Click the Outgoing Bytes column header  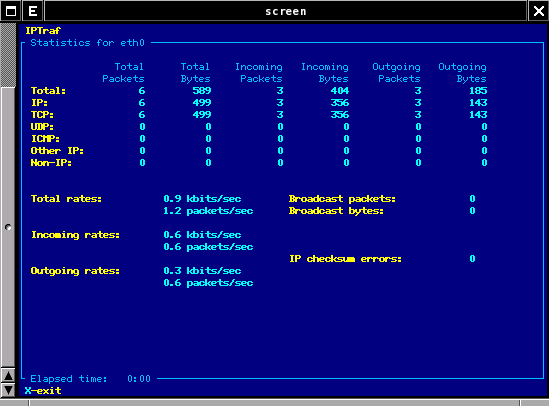tap(462, 73)
